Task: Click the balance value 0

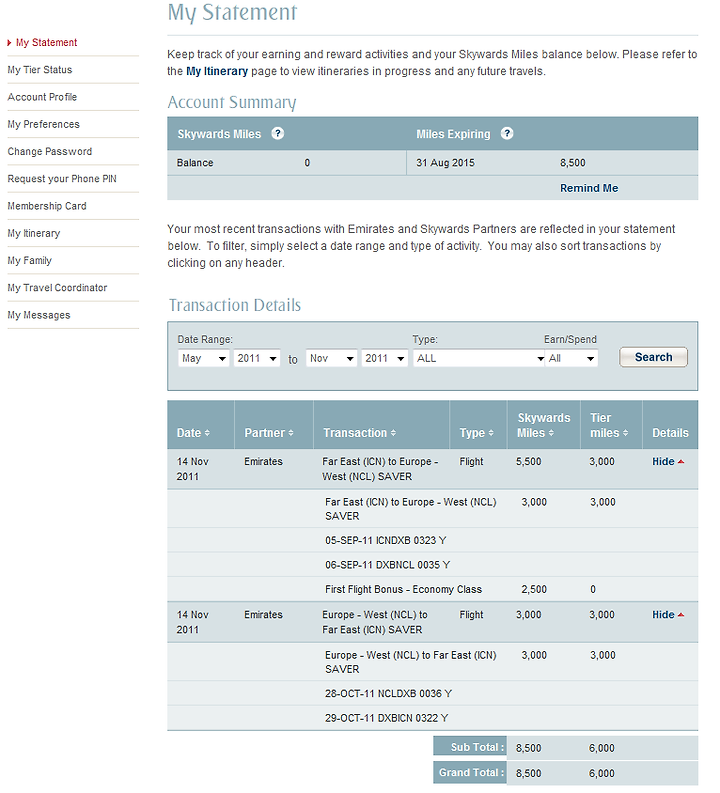Action: pos(307,163)
